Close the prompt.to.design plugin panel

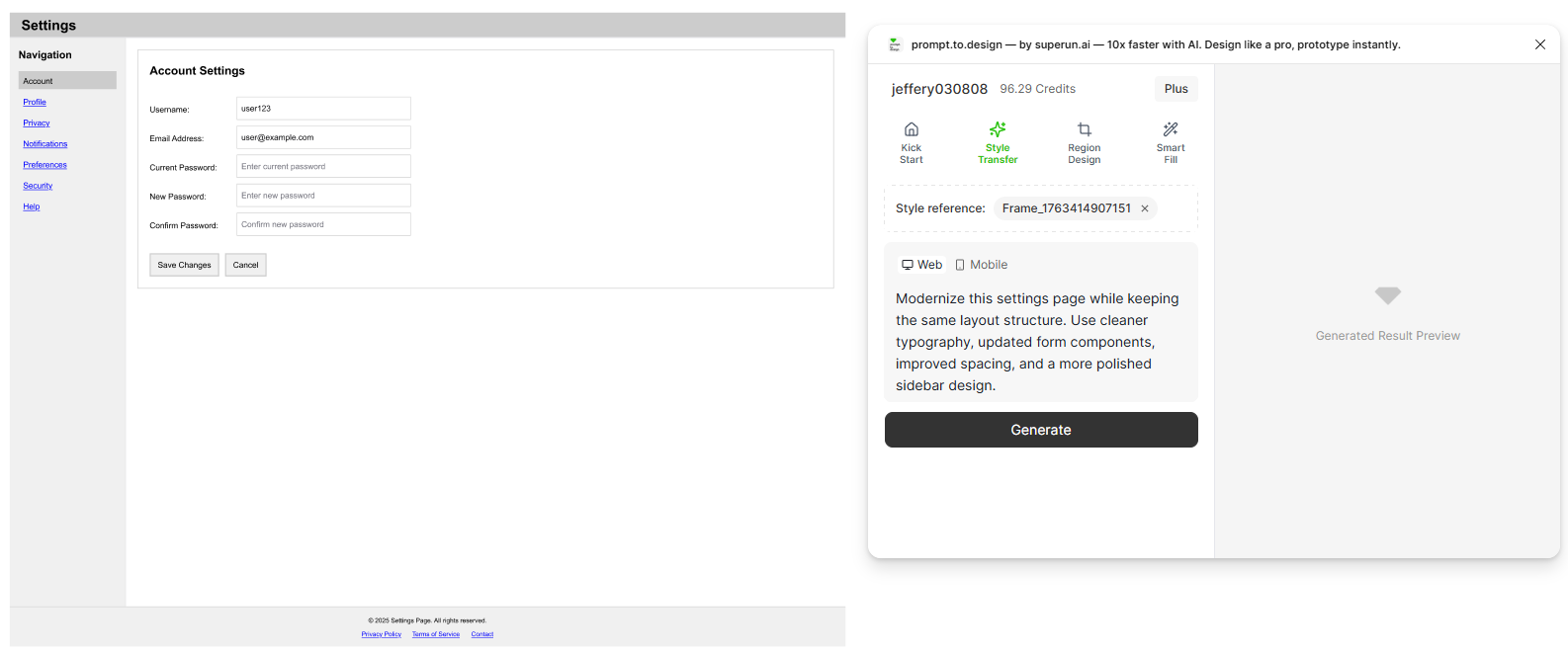click(x=1539, y=44)
